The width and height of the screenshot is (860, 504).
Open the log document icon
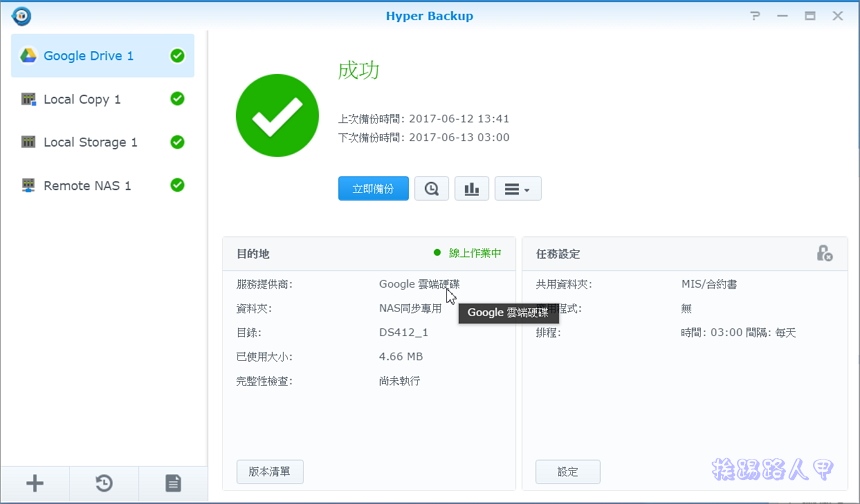pyautogui.click(x=173, y=483)
